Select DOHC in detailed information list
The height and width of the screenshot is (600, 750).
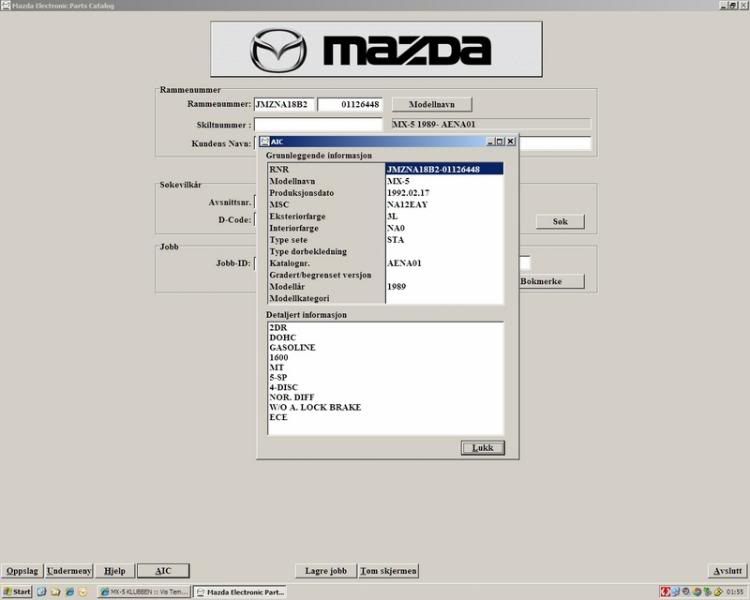click(x=282, y=338)
